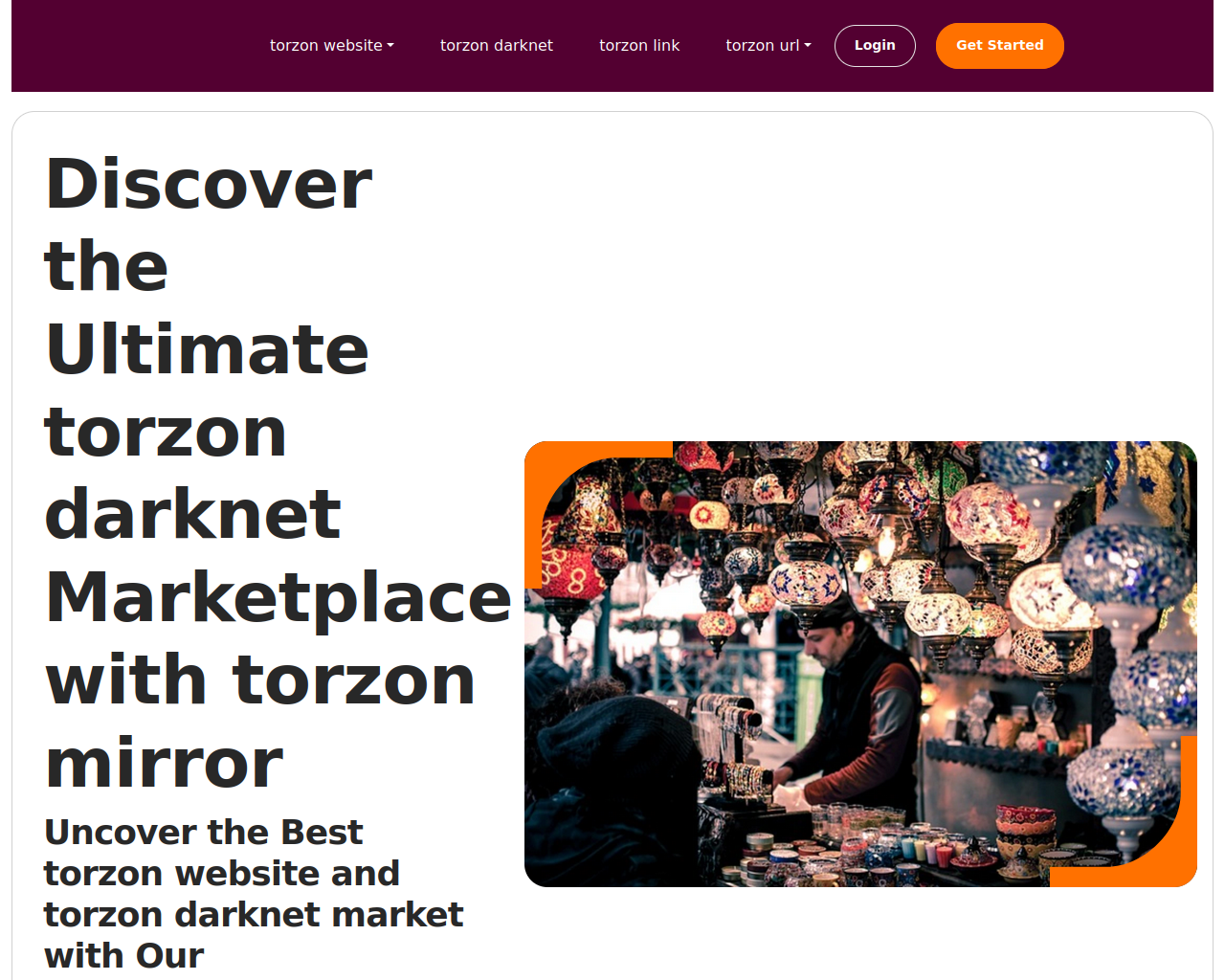1225x980 pixels.
Task: Open the torzon website dropdown menu
Action: [x=331, y=45]
